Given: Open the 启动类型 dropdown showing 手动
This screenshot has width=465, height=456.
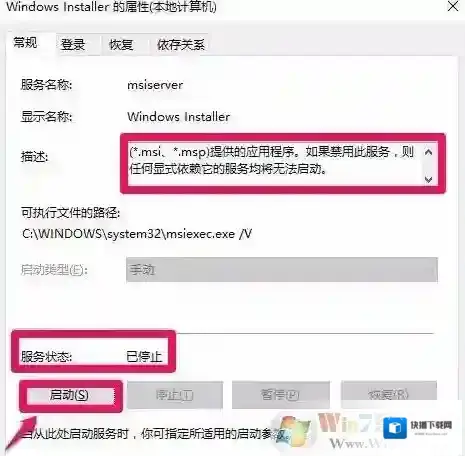Looking at the screenshot, I should pos(282,270).
